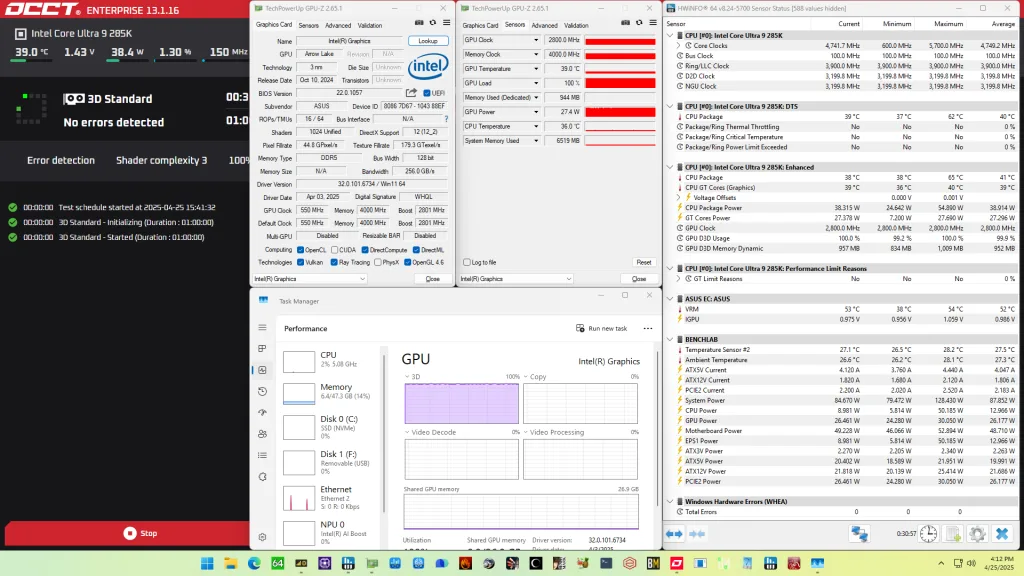Click Close button in GPU-Z Sensors window

tap(639, 279)
